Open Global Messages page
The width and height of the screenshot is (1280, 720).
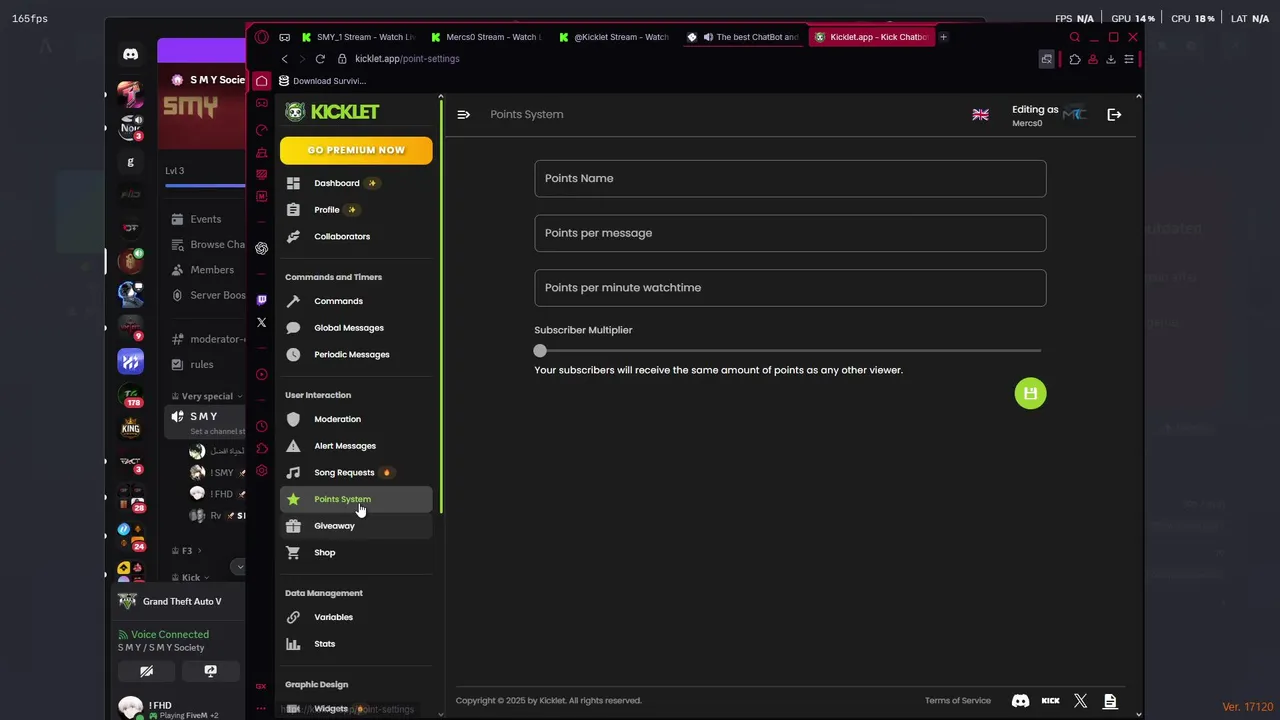pos(356,328)
